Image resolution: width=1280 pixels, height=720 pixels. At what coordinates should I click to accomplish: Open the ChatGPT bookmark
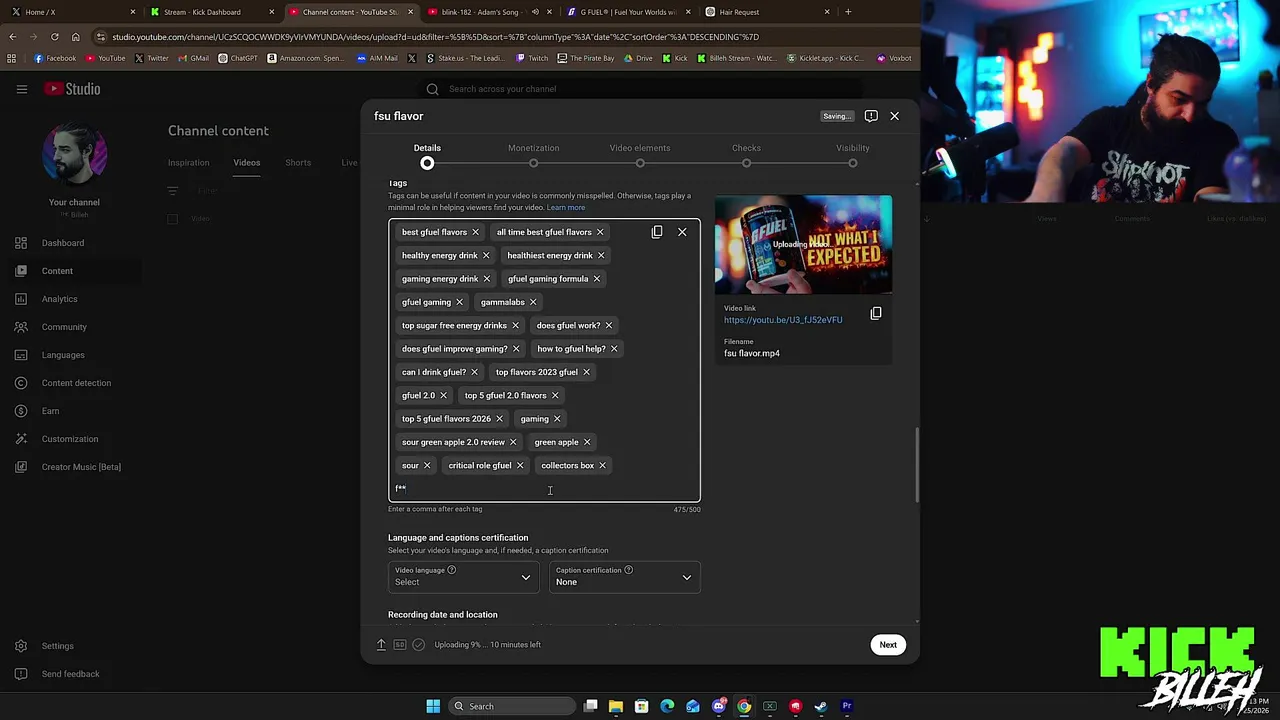pos(238,58)
